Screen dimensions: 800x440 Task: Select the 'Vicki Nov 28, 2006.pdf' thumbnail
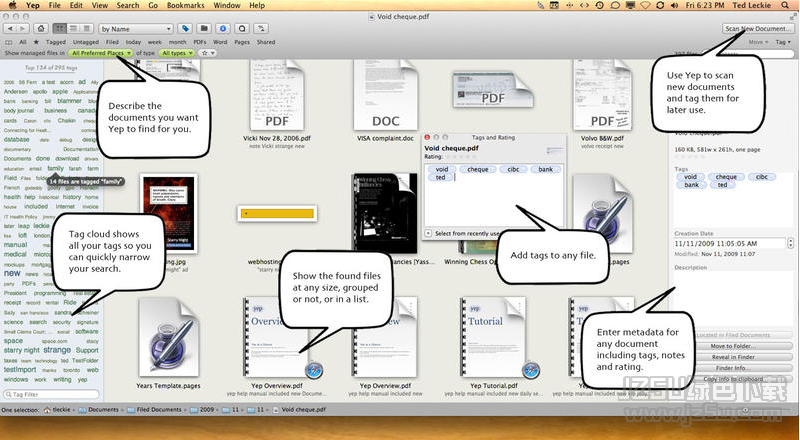coord(277,95)
